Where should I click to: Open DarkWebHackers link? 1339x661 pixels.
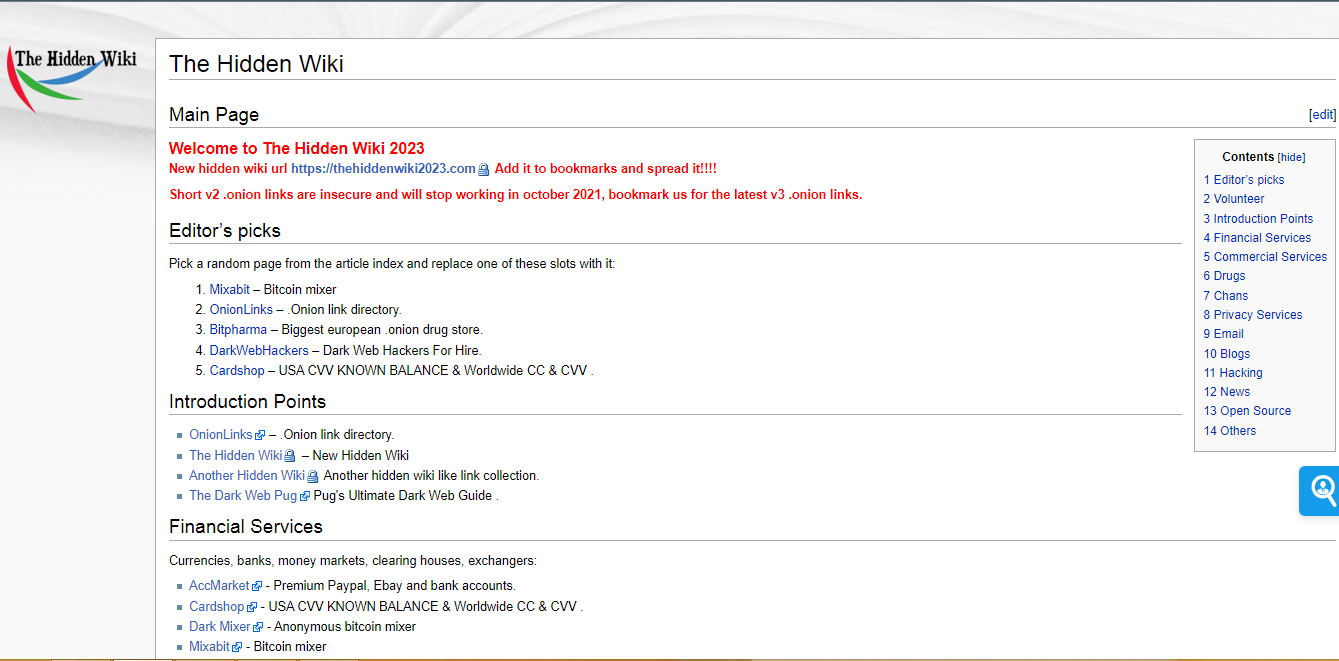[259, 351]
